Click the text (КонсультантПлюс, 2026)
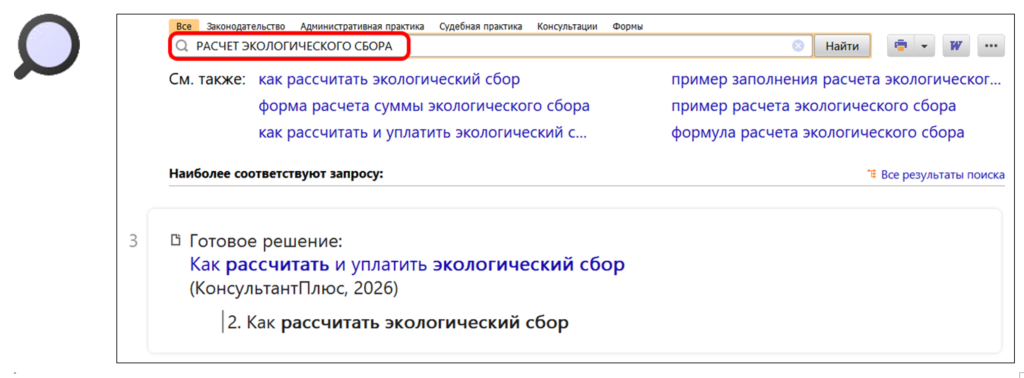 pyautogui.click(x=293, y=289)
